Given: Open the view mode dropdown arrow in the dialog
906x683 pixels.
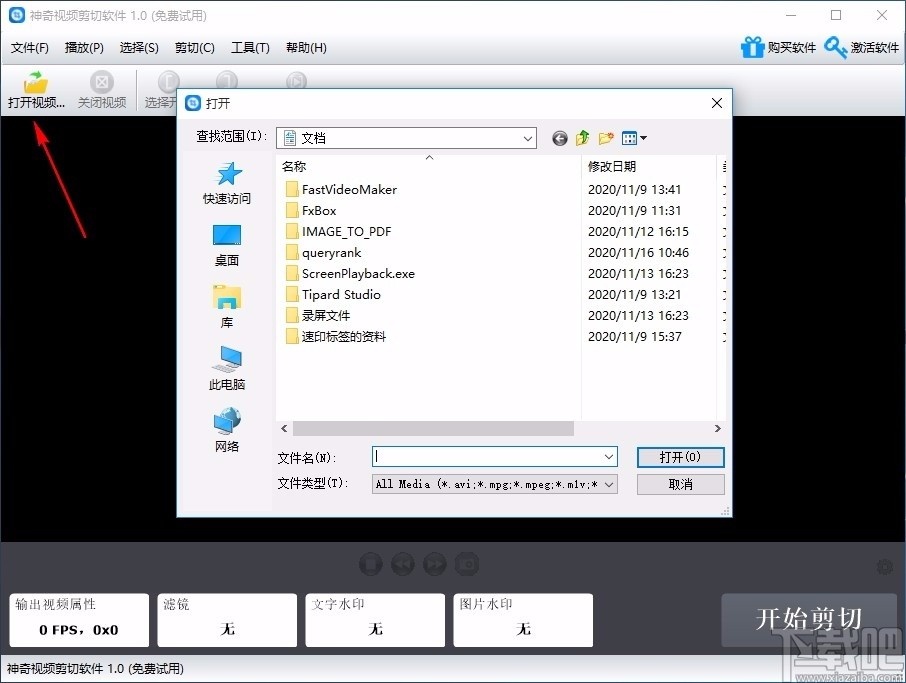Looking at the screenshot, I should click(644, 137).
